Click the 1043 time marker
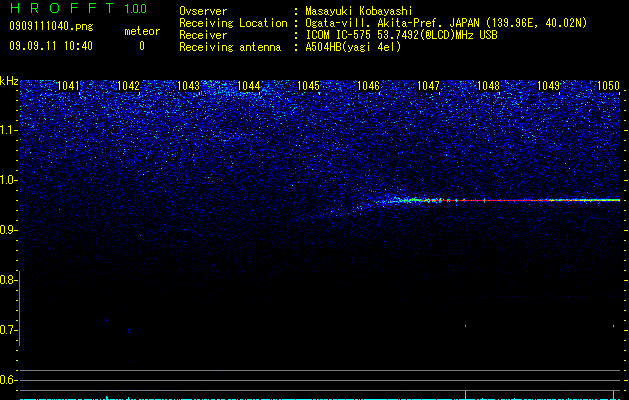 click(189, 86)
